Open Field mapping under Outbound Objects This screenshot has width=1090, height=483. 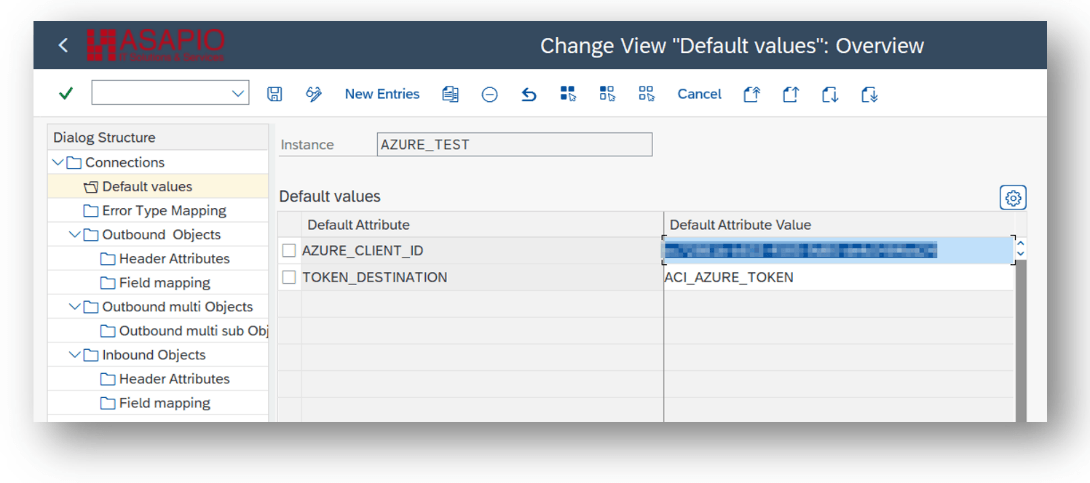(164, 283)
